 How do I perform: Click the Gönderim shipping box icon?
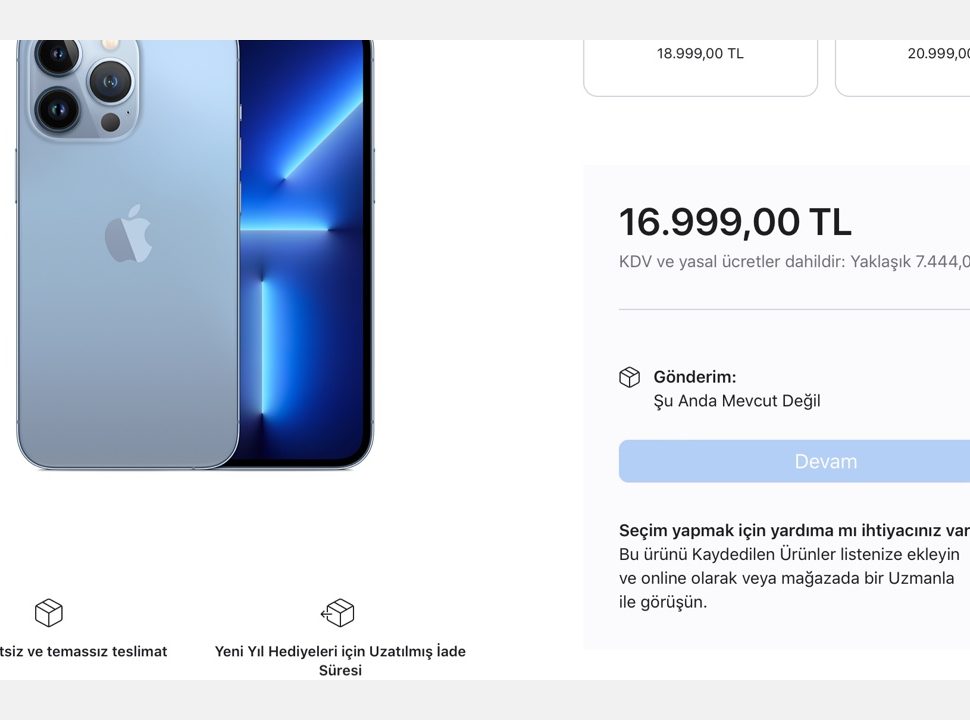click(629, 377)
